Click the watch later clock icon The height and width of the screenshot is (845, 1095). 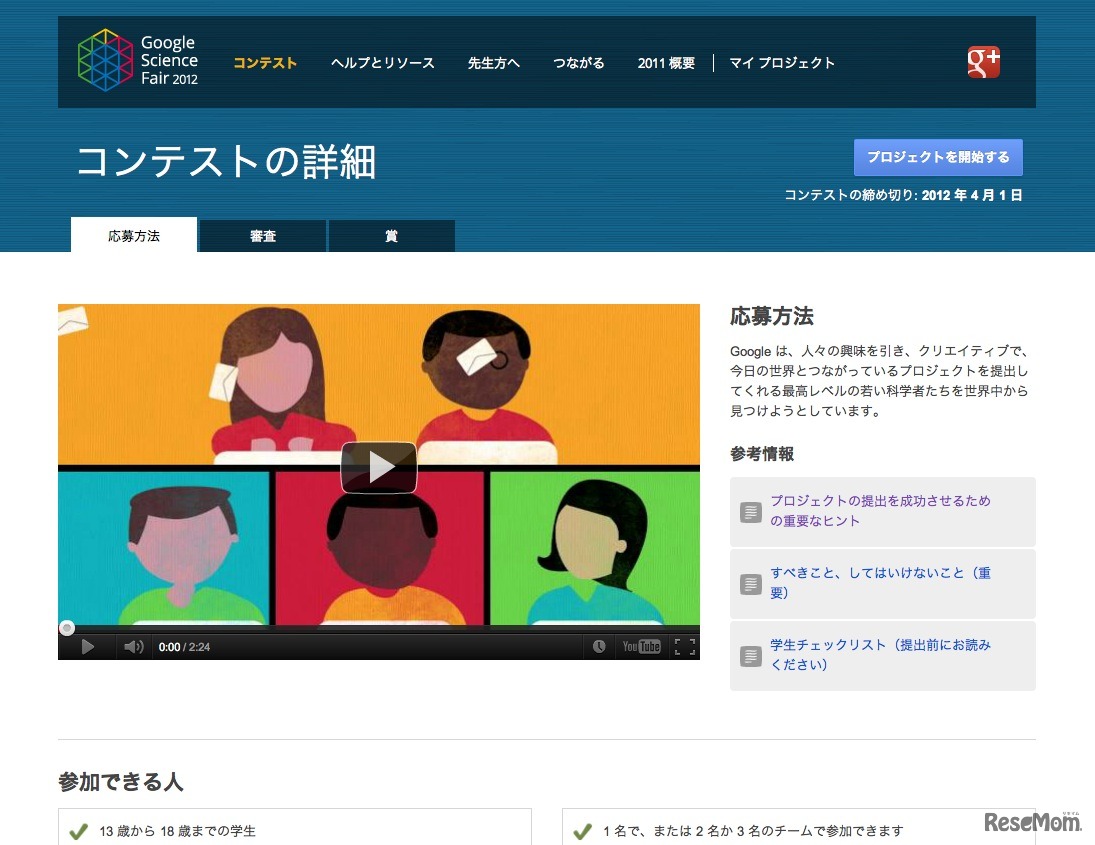pyautogui.click(x=598, y=647)
